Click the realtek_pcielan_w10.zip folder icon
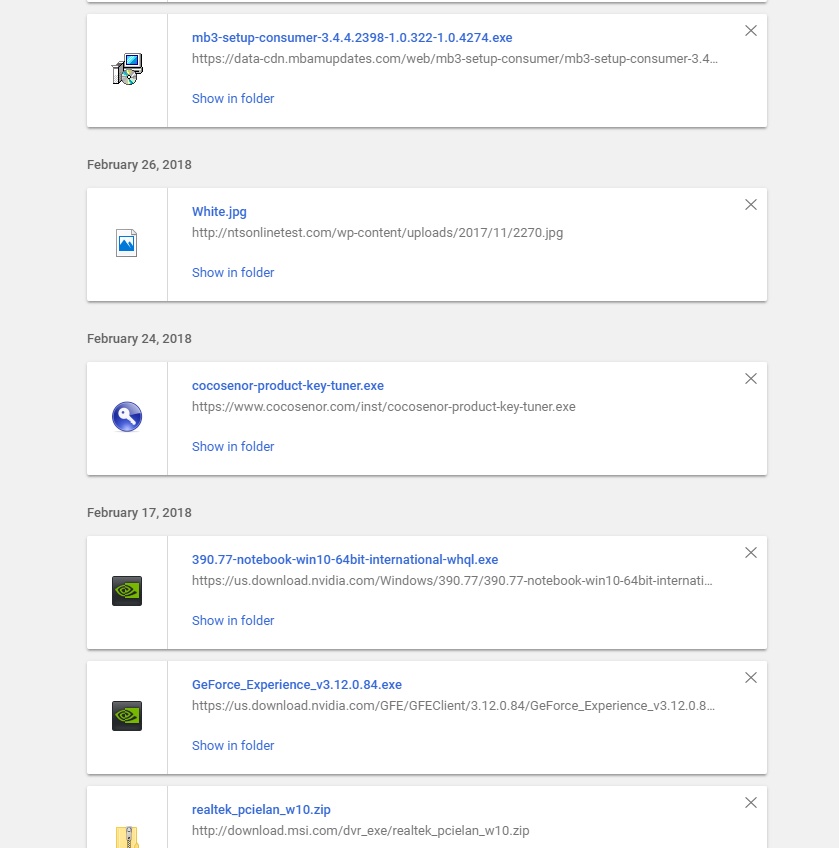Screen dimensions: 839x848 (x=127, y=835)
